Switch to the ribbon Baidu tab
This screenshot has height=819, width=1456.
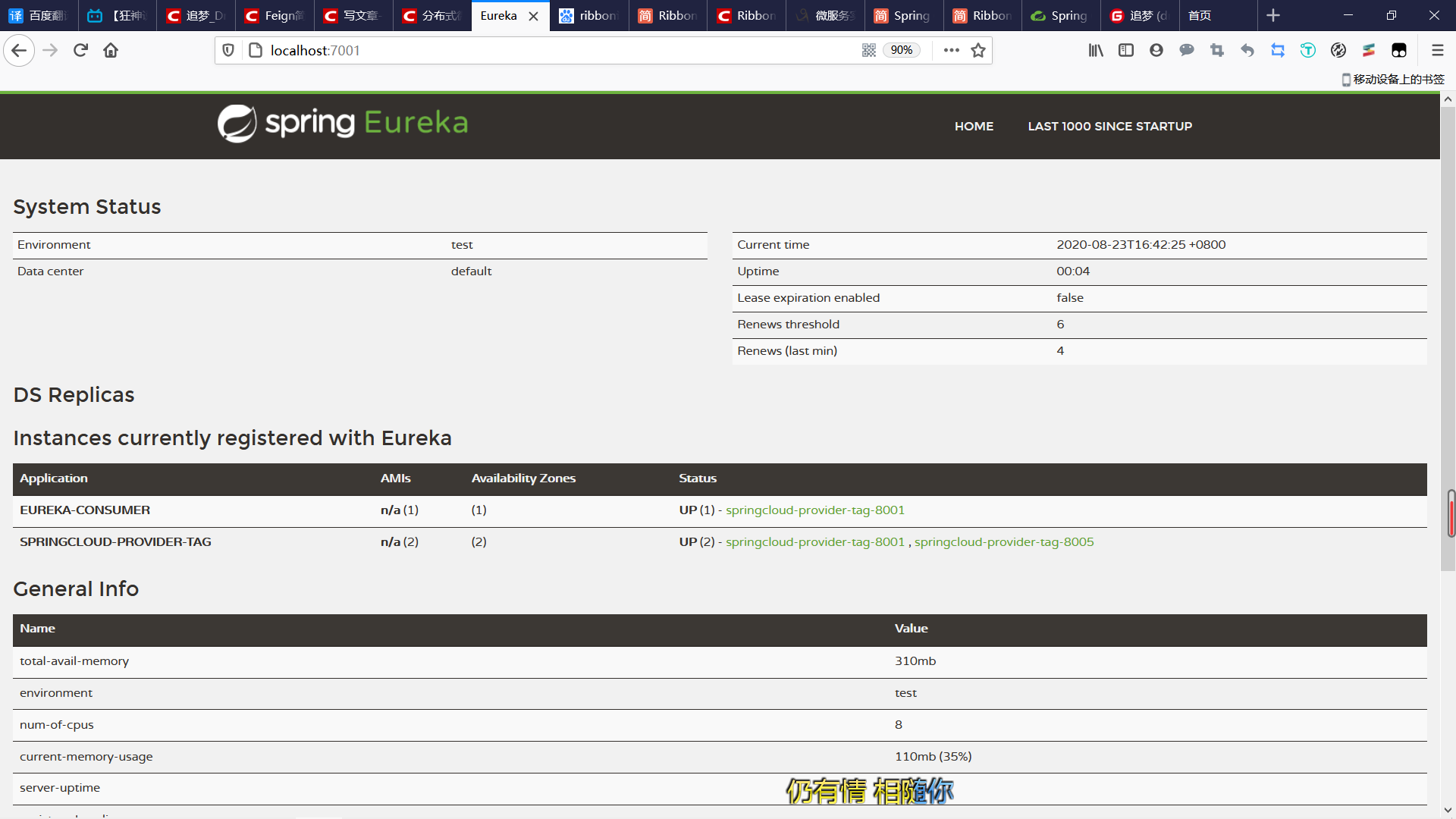589,15
